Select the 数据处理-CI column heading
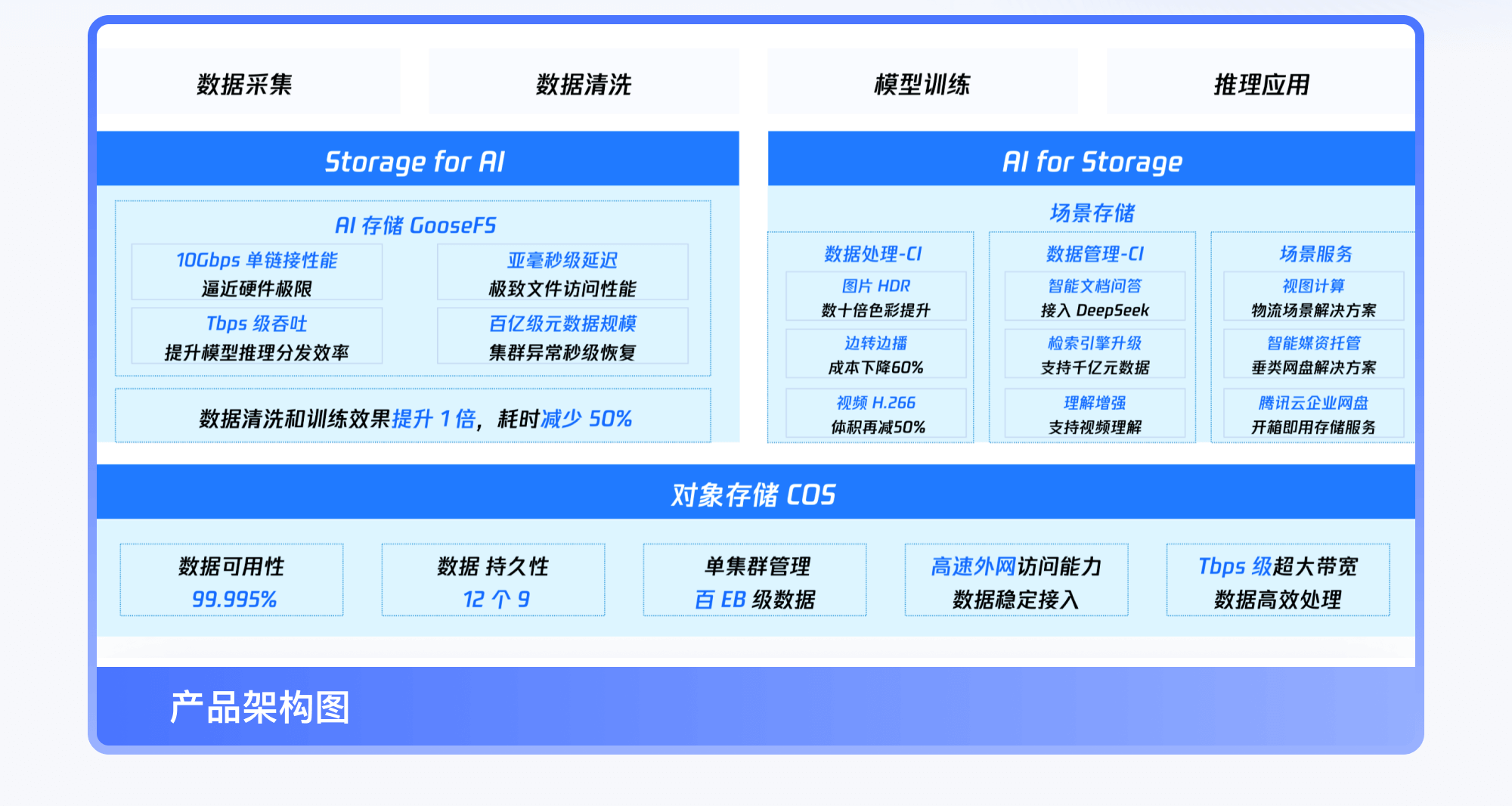 pyautogui.click(x=873, y=254)
